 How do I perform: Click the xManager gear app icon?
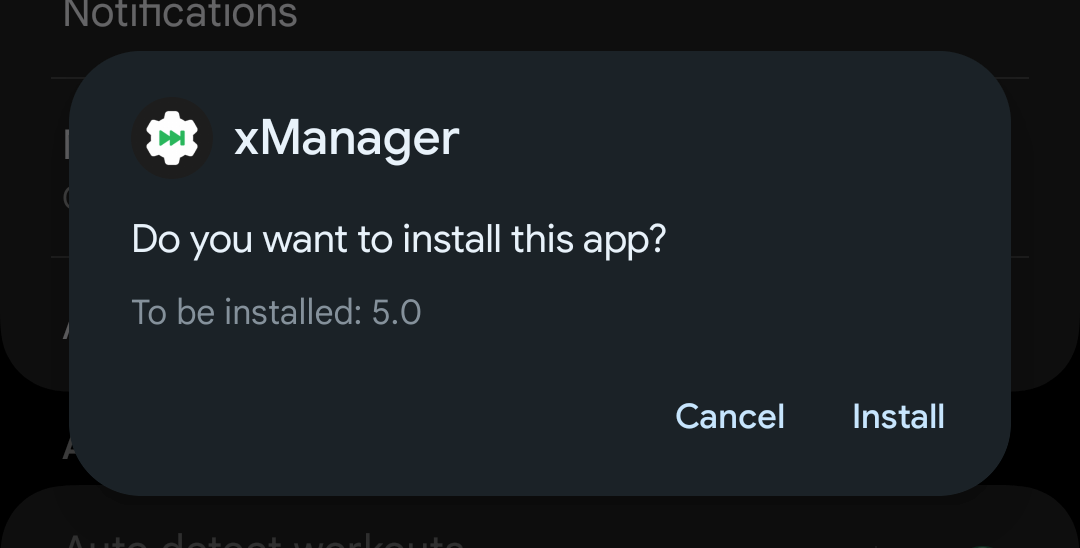tap(172, 138)
